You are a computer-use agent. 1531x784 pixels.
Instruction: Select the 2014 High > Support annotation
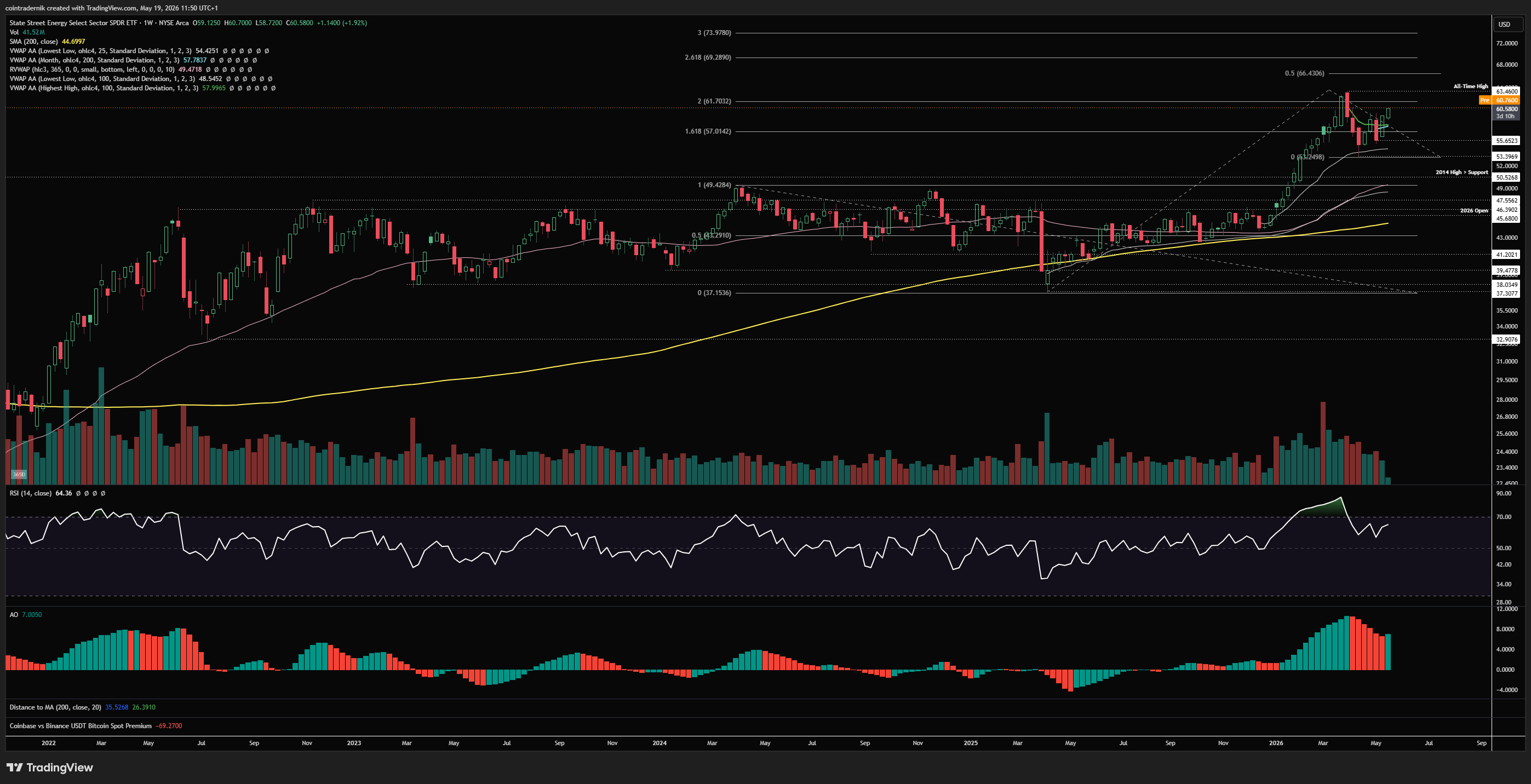click(1461, 172)
